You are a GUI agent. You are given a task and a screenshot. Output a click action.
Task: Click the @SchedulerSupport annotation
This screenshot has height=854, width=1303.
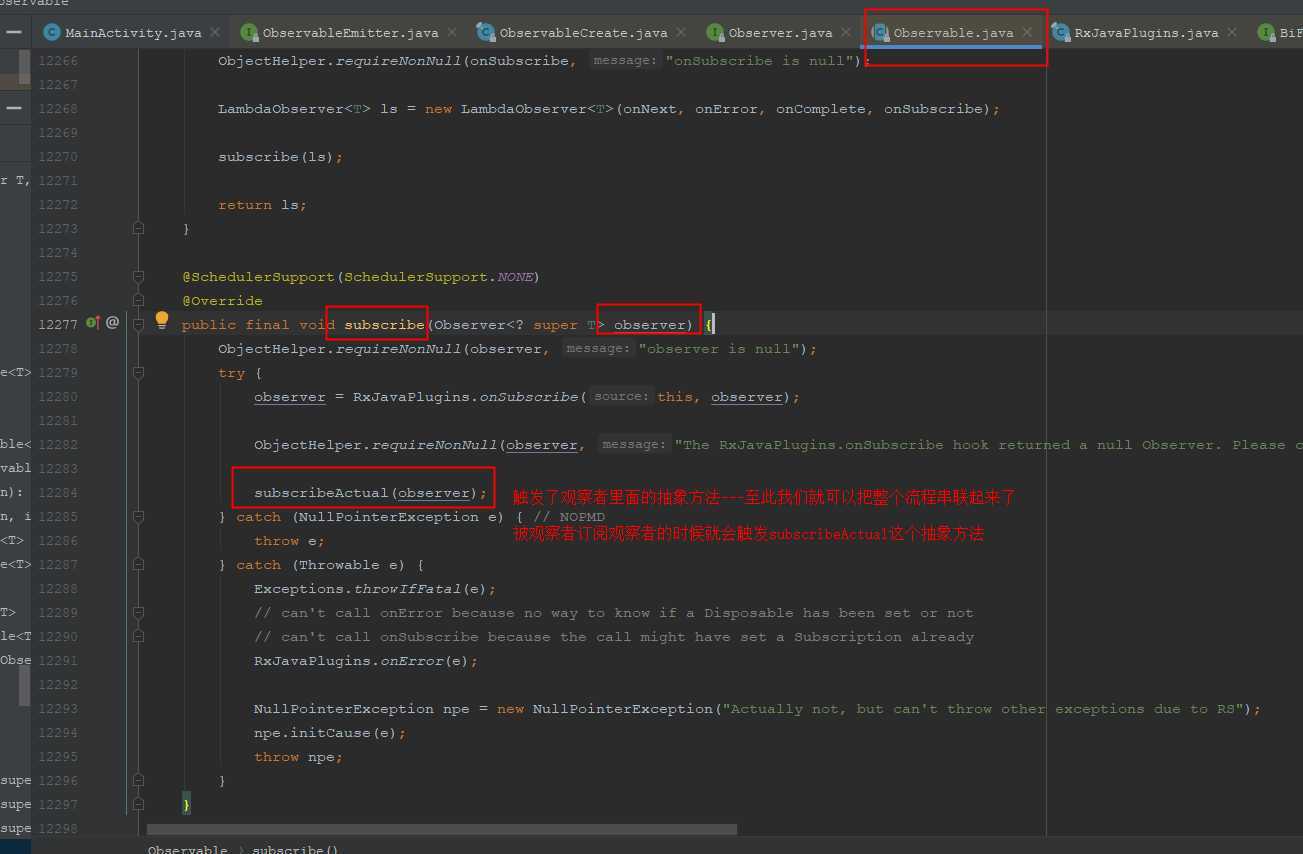point(360,277)
